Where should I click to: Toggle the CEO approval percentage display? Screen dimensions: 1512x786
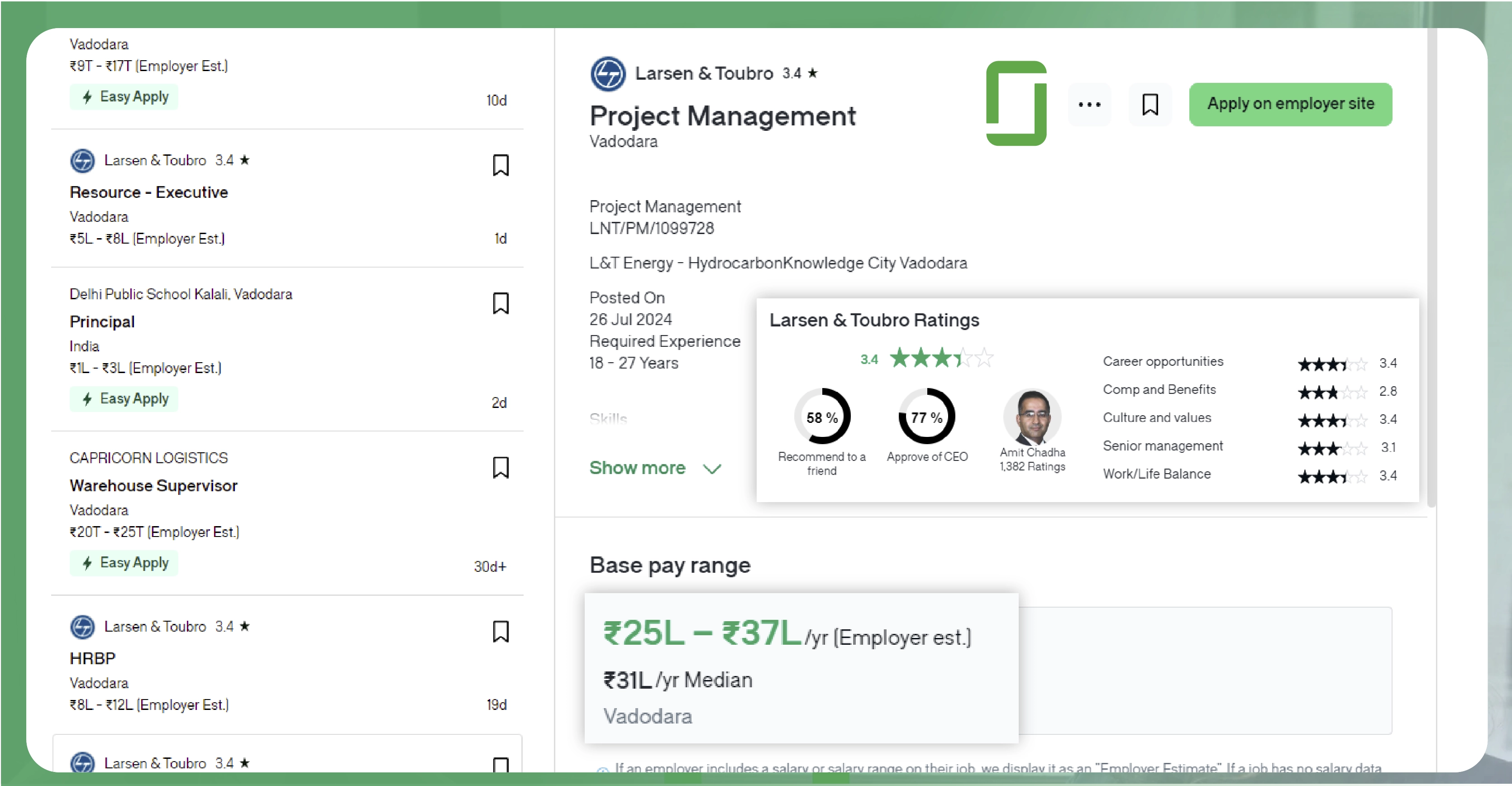925,416
